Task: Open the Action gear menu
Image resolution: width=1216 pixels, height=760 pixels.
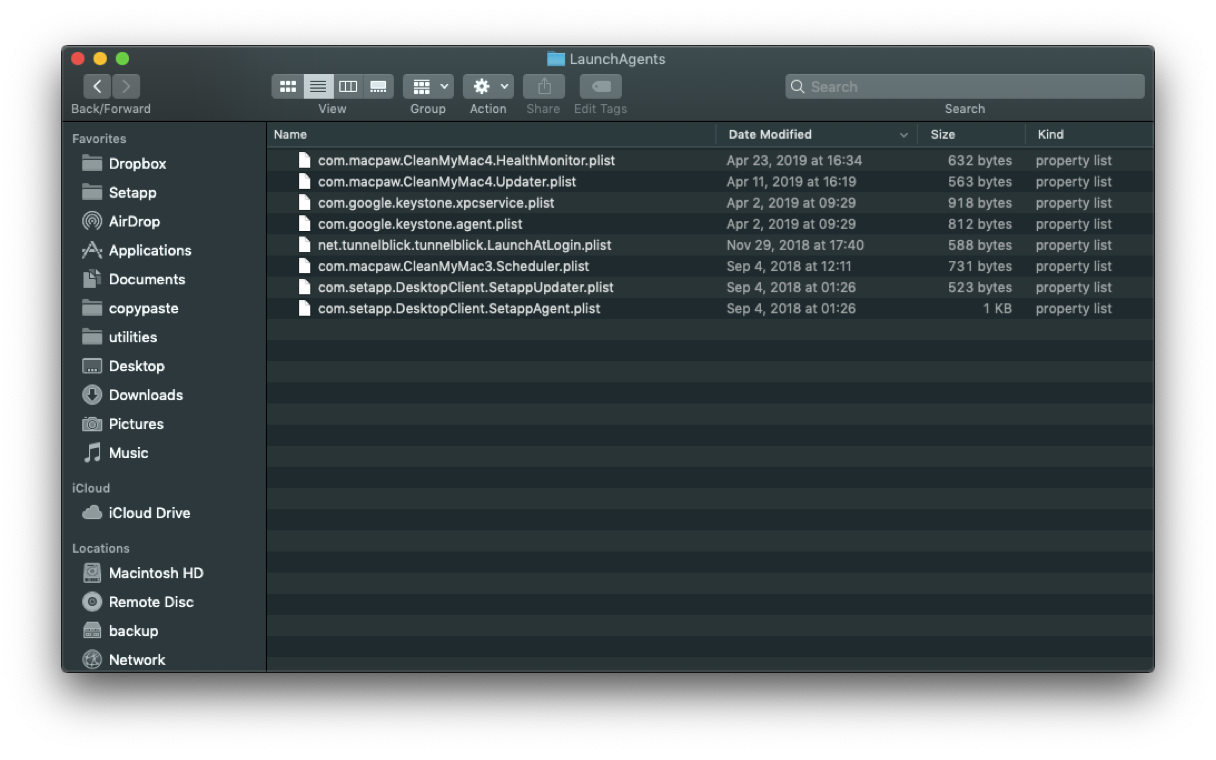Action: pos(489,87)
